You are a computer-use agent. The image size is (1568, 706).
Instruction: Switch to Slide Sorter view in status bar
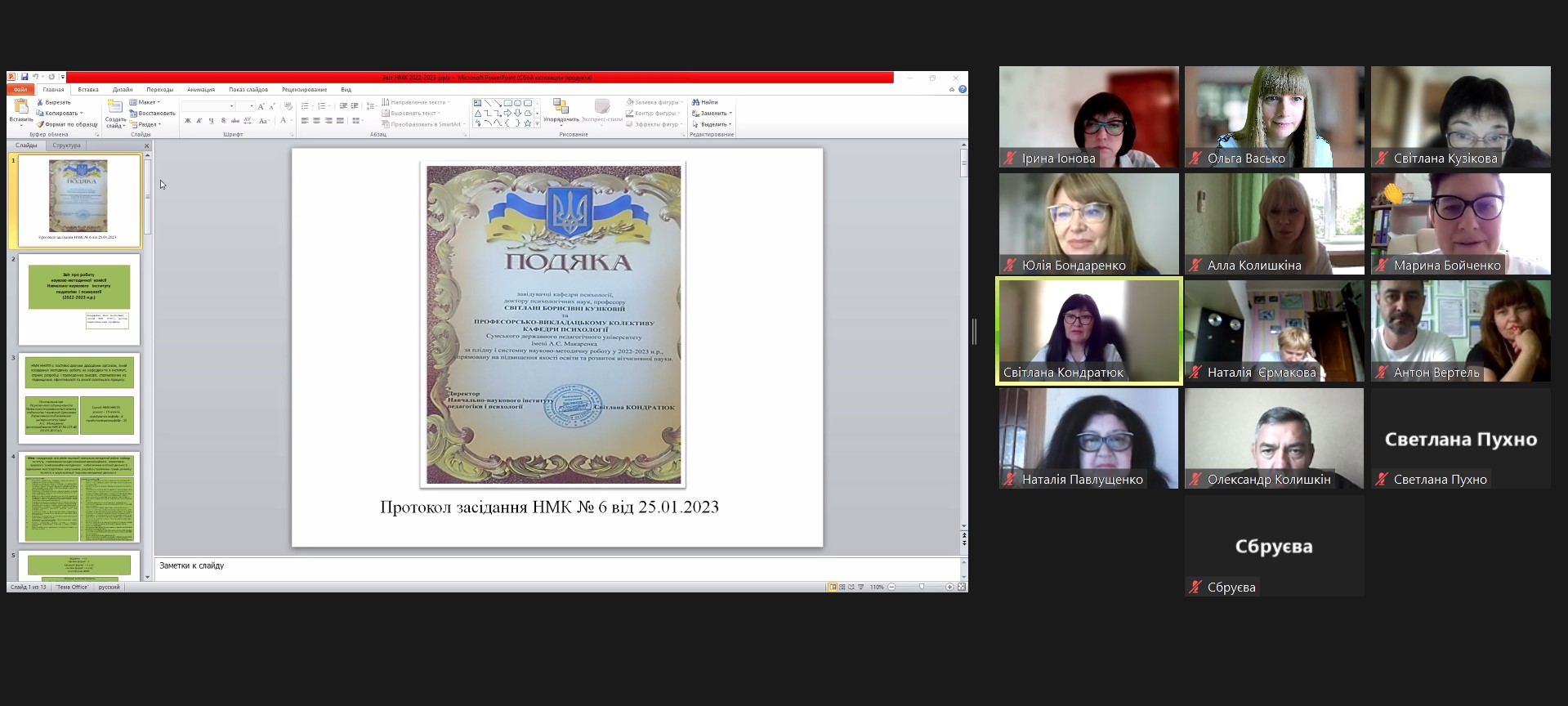tap(842, 587)
